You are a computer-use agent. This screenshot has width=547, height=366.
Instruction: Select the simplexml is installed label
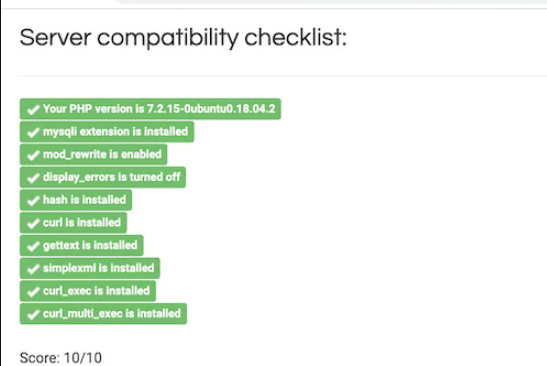[x=90, y=268]
